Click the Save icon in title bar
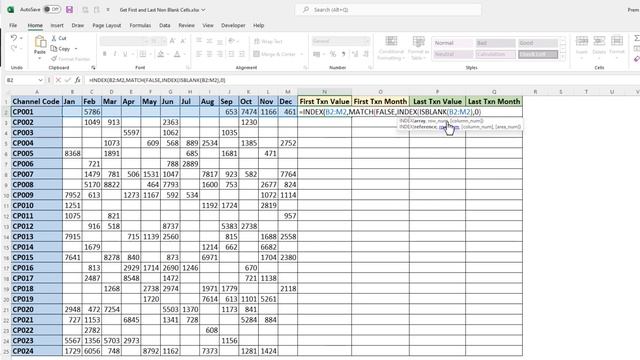The height and width of the screenshot is (360, 640). [x=69, y=9]
